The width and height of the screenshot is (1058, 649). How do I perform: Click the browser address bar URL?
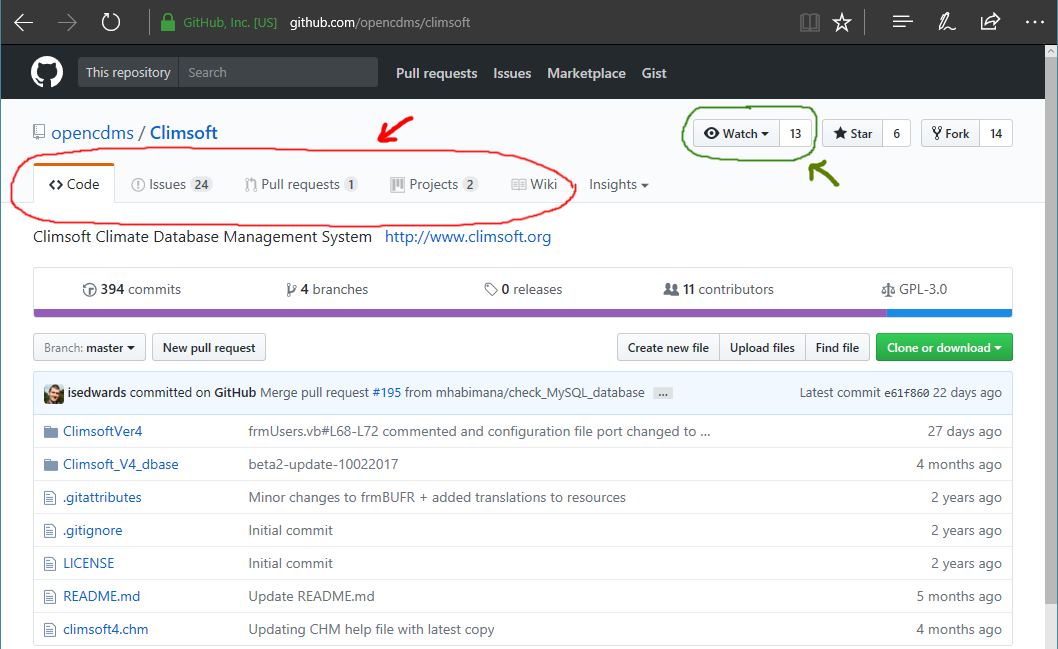click(380, 22)
